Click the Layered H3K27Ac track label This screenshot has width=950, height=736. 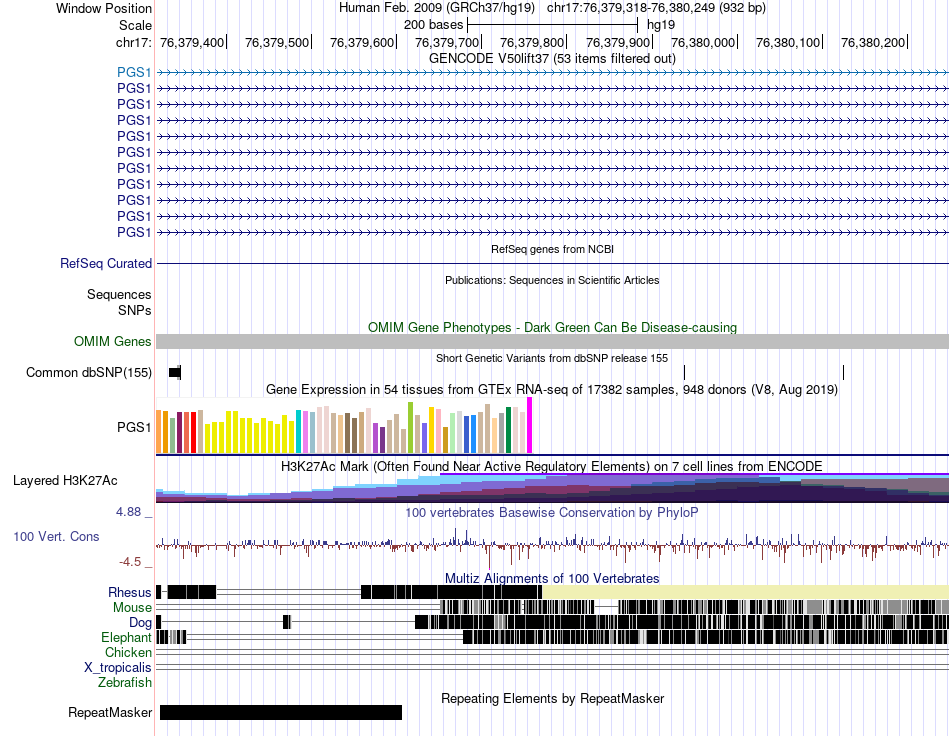tap(65, 481)
